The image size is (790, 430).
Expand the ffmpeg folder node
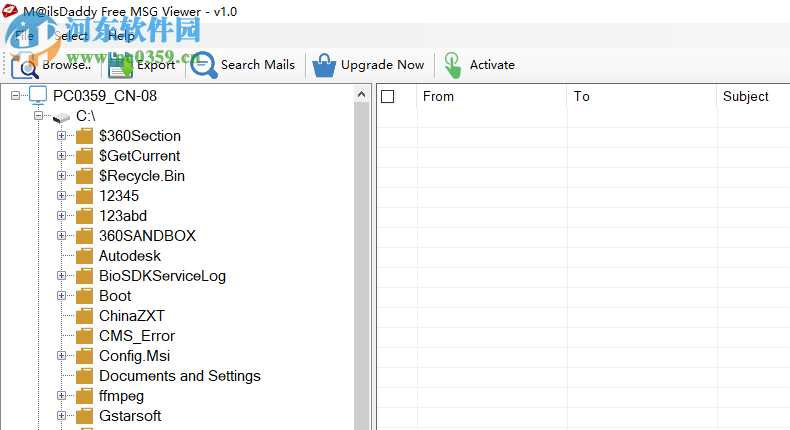pos(61,396)
